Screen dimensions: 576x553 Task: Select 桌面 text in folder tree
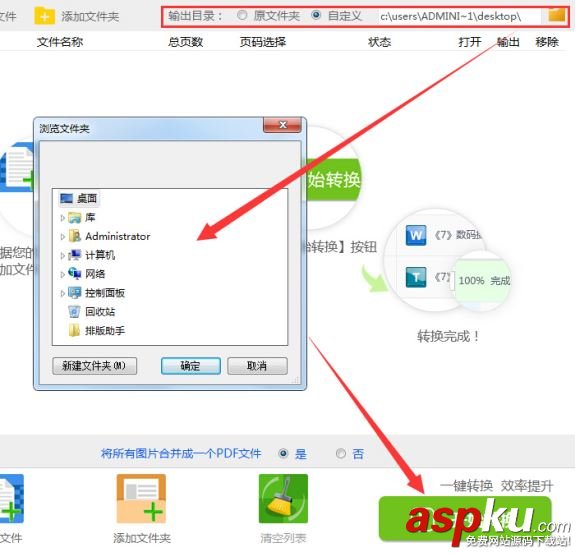pyautogui.click(x=87, y=199)
